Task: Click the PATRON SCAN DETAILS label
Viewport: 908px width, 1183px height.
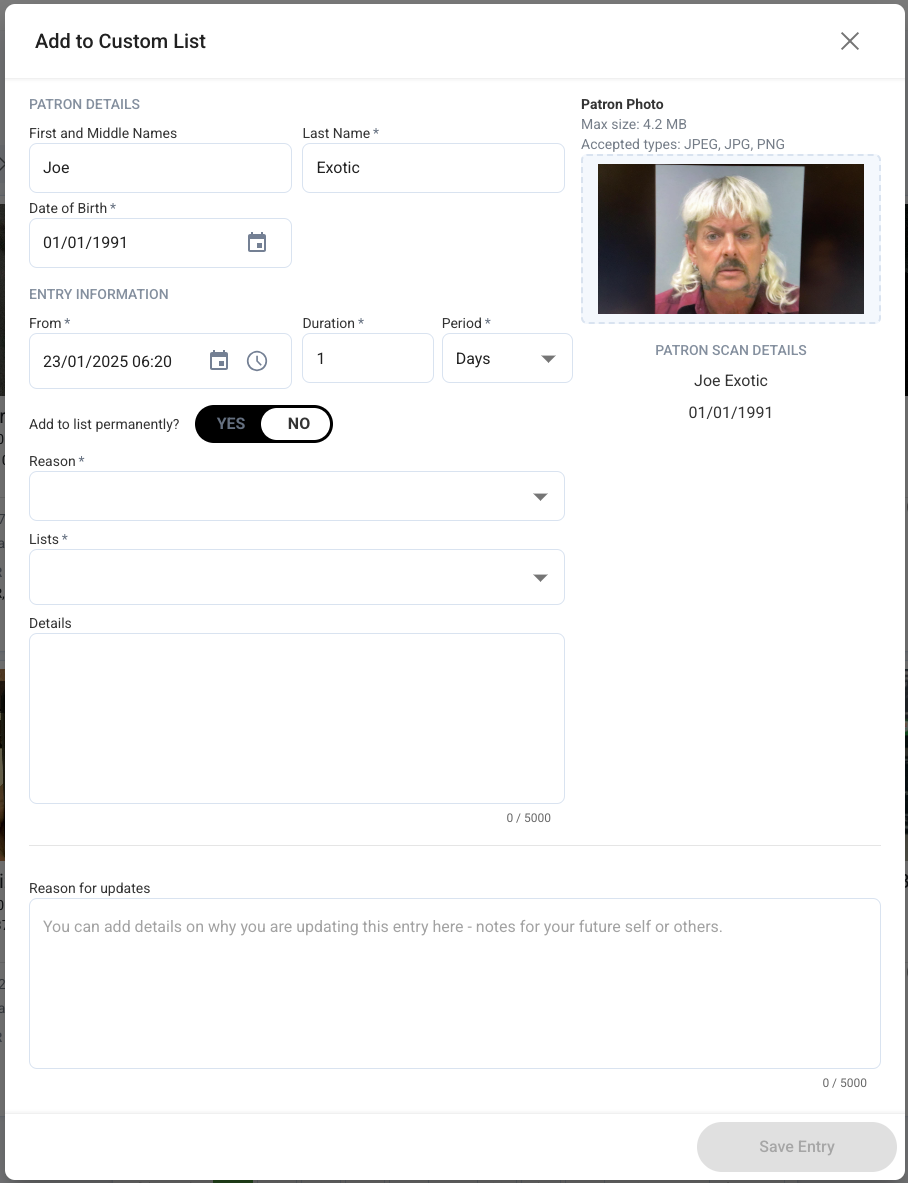Action: point(730,350)
